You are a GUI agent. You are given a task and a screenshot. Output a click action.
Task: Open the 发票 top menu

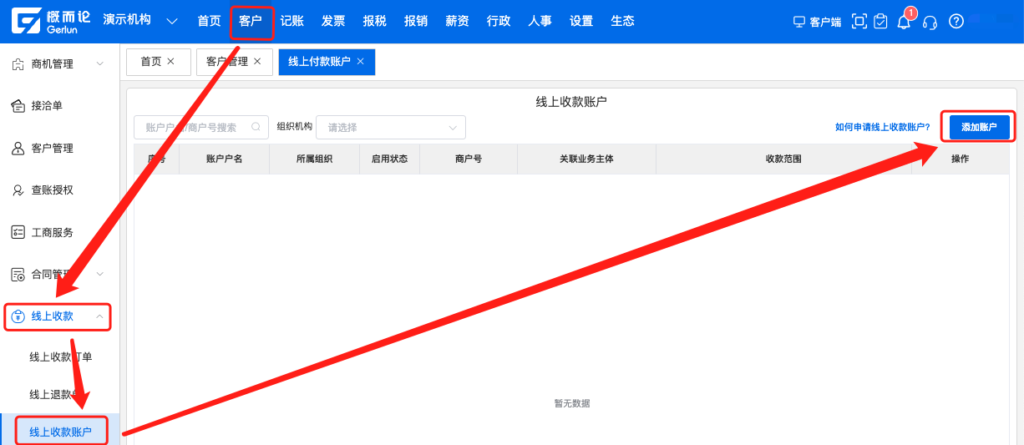pos(333,21)
